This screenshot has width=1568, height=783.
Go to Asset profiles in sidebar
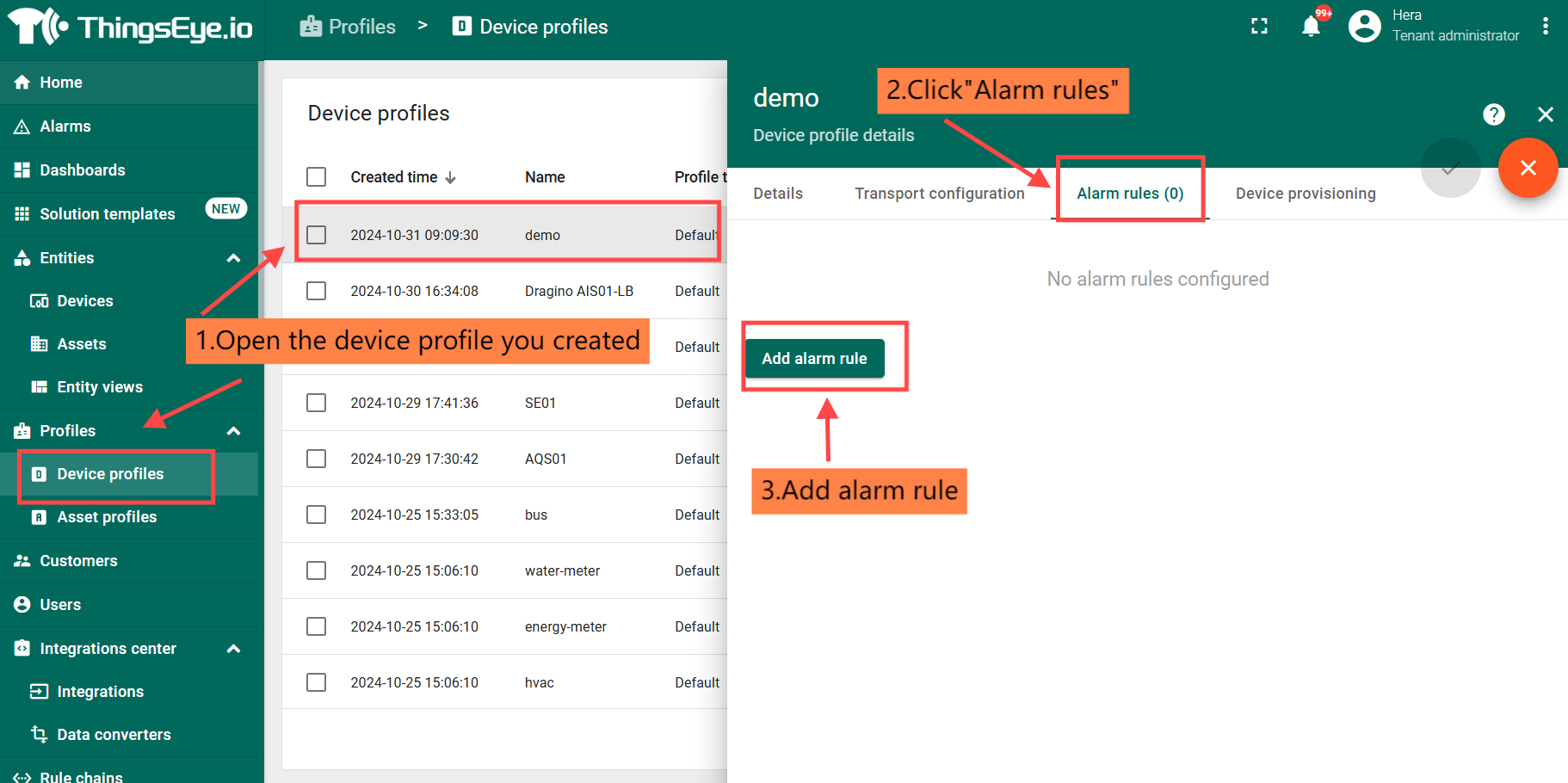107,517
